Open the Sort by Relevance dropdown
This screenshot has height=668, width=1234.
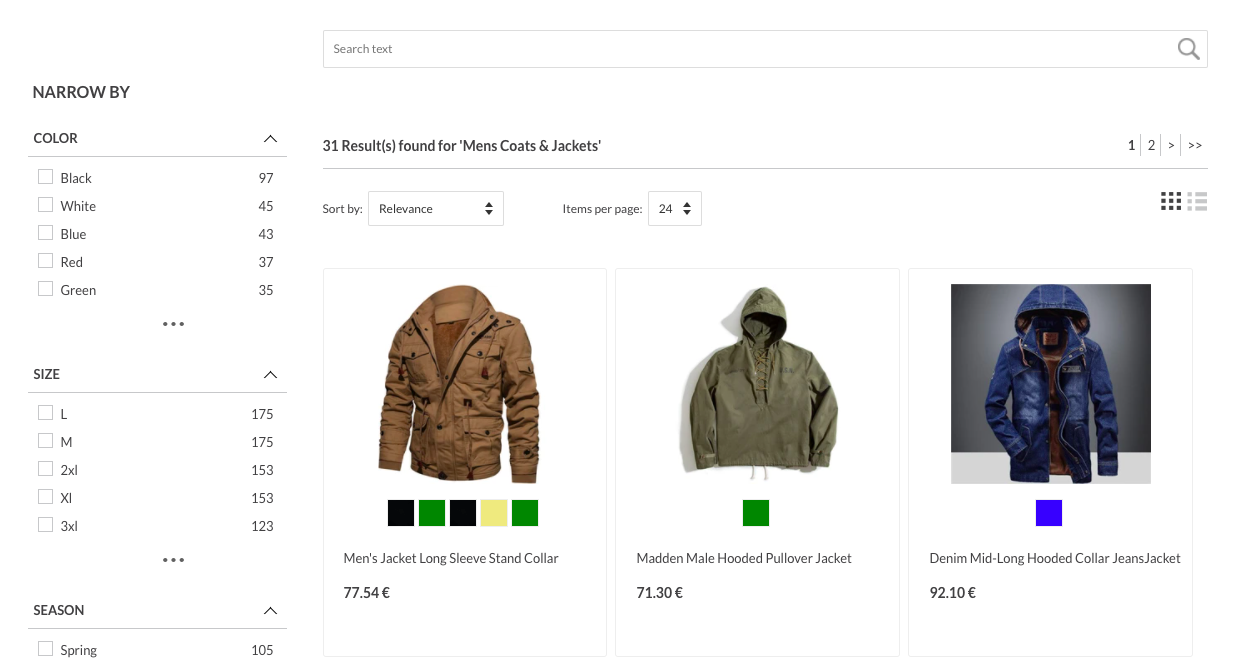tap(435, 209)
